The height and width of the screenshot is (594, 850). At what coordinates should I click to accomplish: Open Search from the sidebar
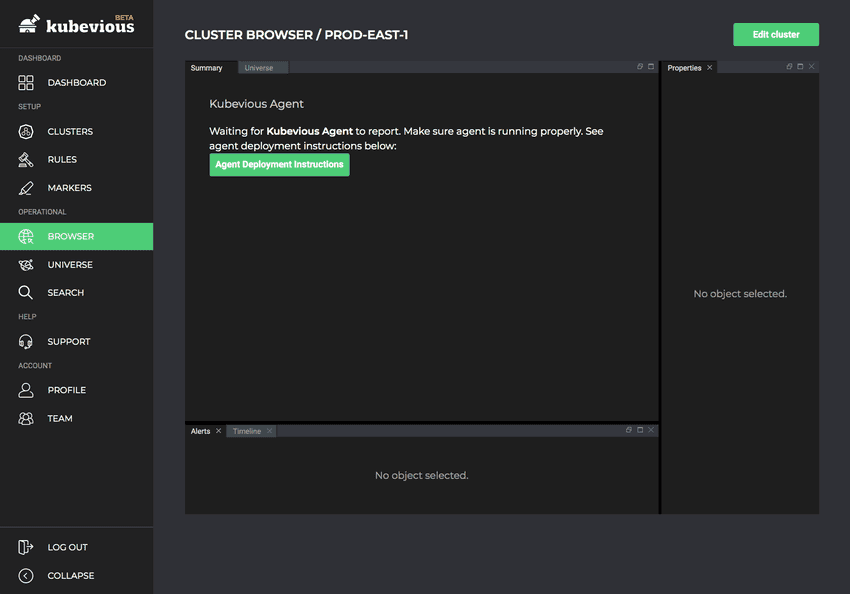[x=65, y=293]
